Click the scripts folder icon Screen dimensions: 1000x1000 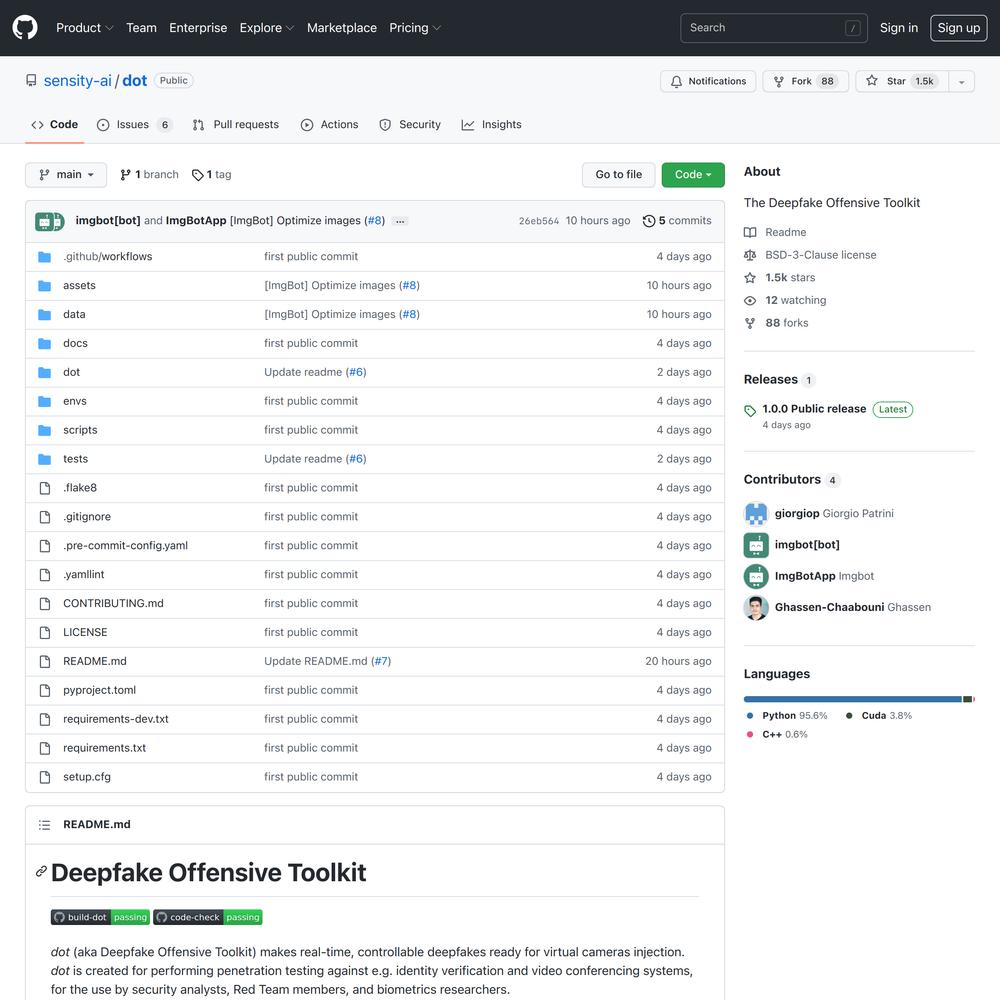[45, 430]
